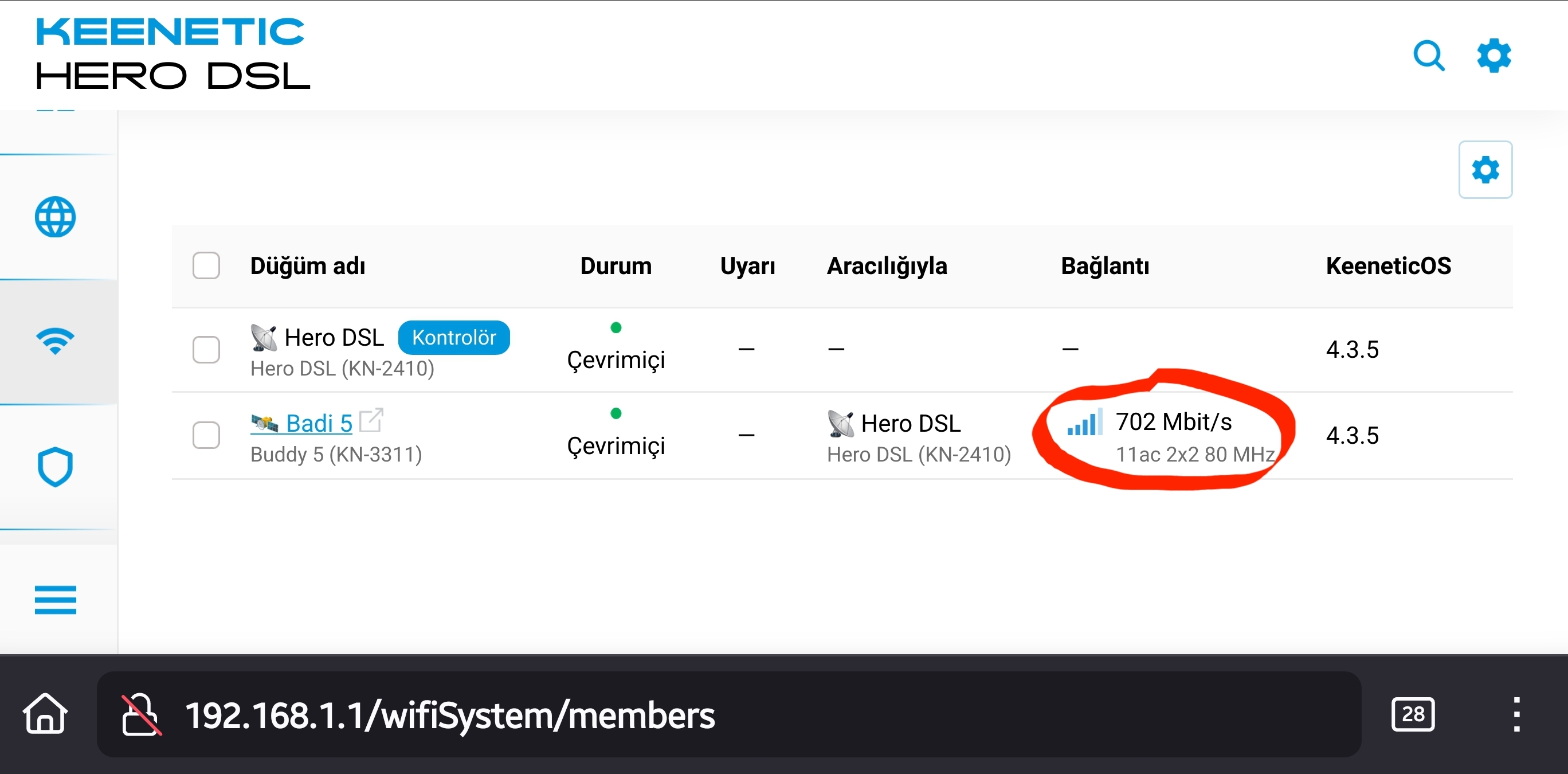The image size is (1568, 774).
Task: Click version 4.3.5 in Hero DSL row
Action: pyautogui.click(x=1352, y=350)
